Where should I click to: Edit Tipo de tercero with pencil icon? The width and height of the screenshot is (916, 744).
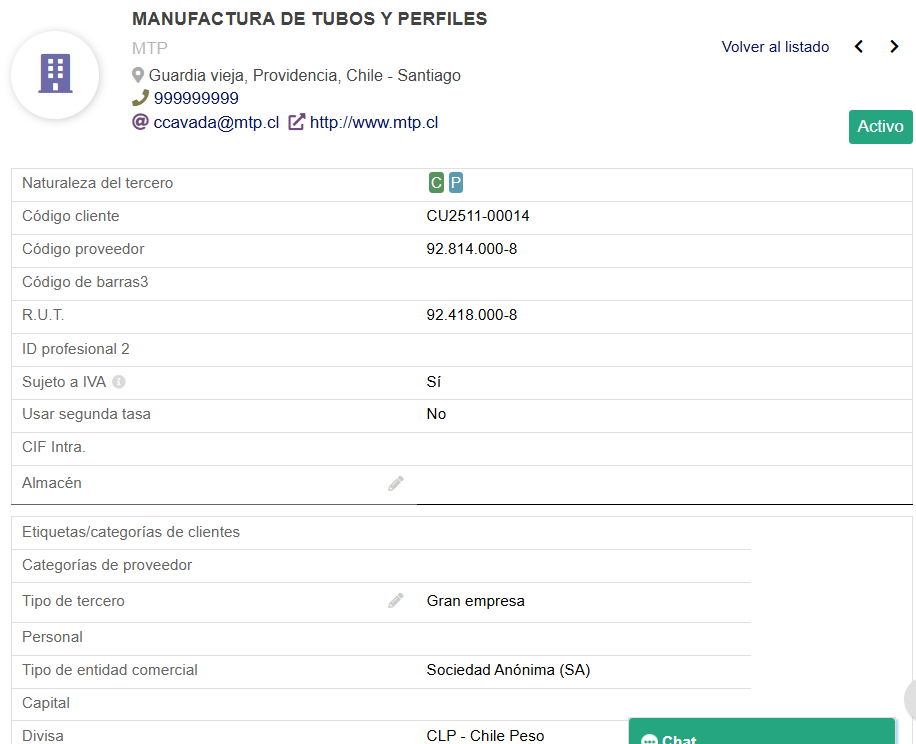point(396,601)
